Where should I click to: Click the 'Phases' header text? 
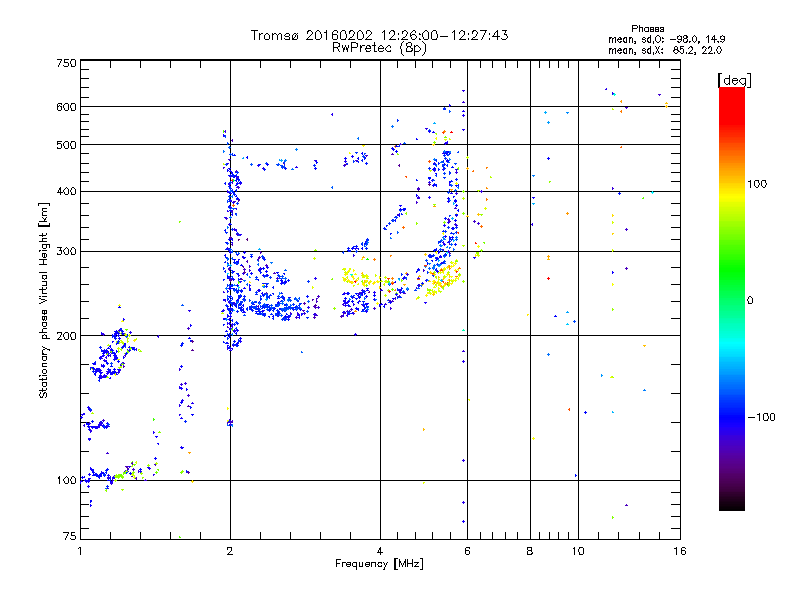point(647,29)
